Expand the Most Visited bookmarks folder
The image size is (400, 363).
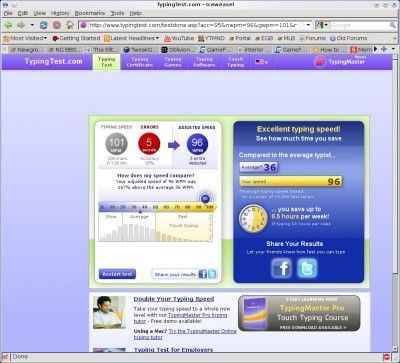pos(25,38)
